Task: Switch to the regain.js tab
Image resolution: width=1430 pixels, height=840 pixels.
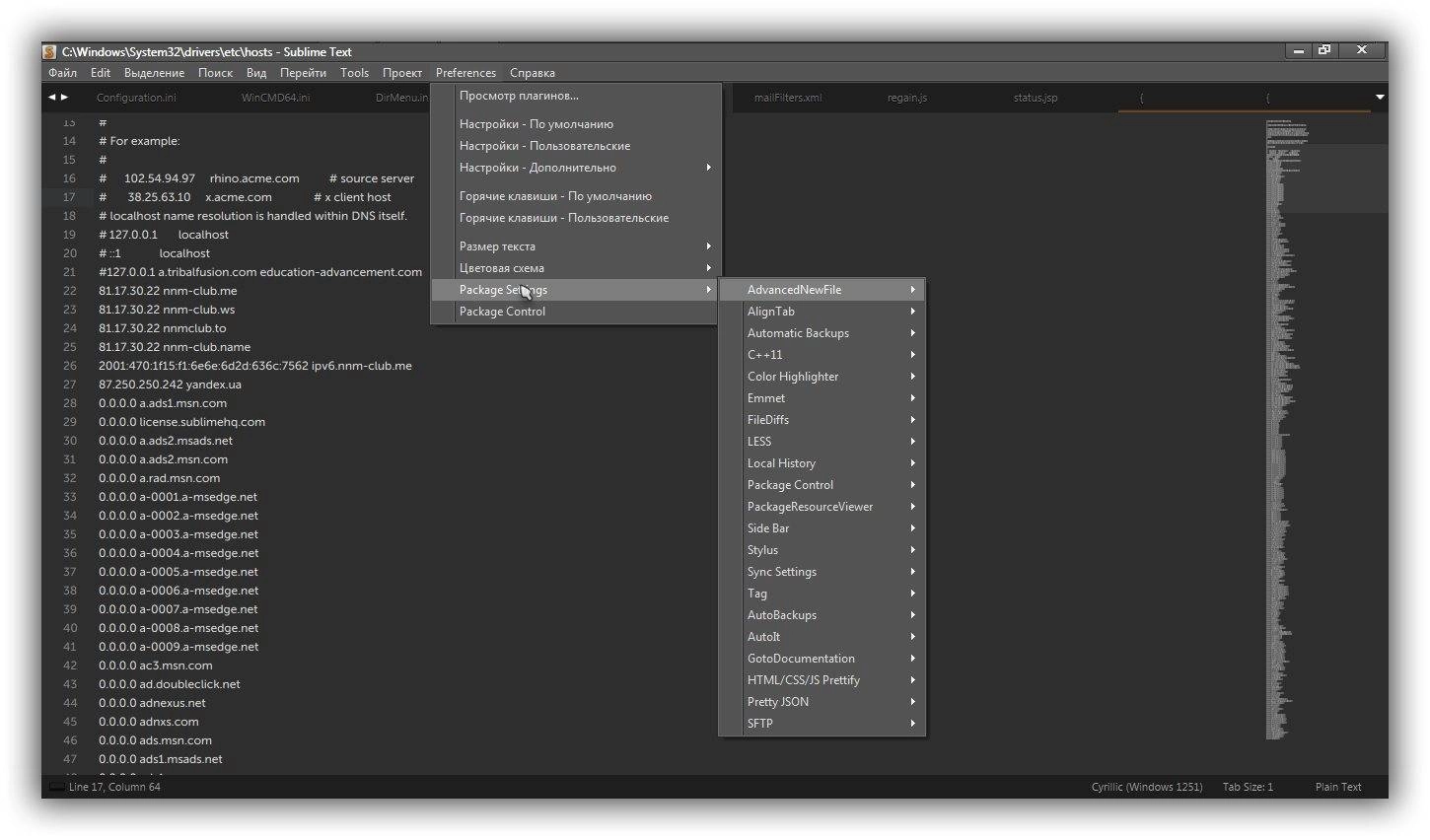Action: point(907,98)
